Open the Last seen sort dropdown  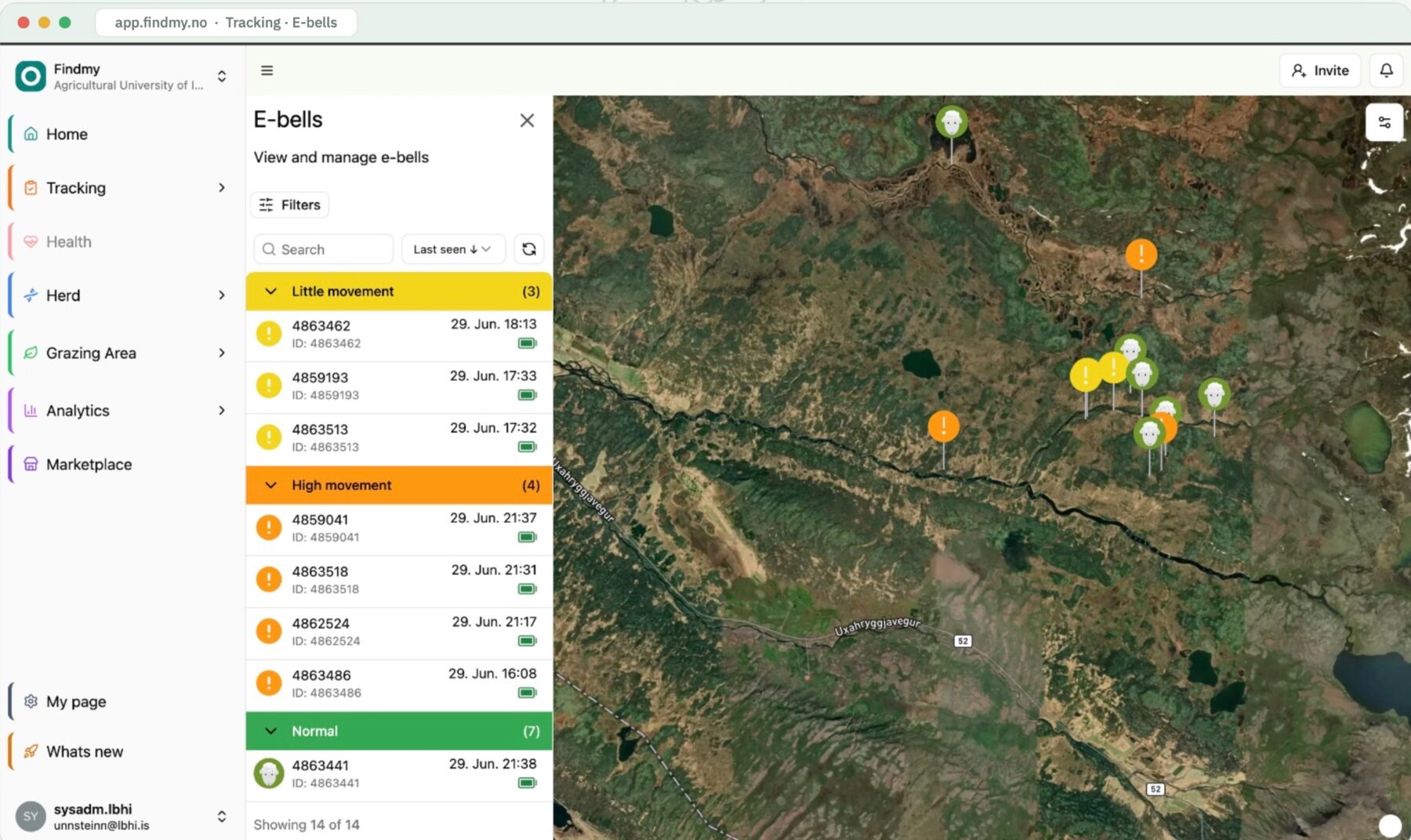452,249
